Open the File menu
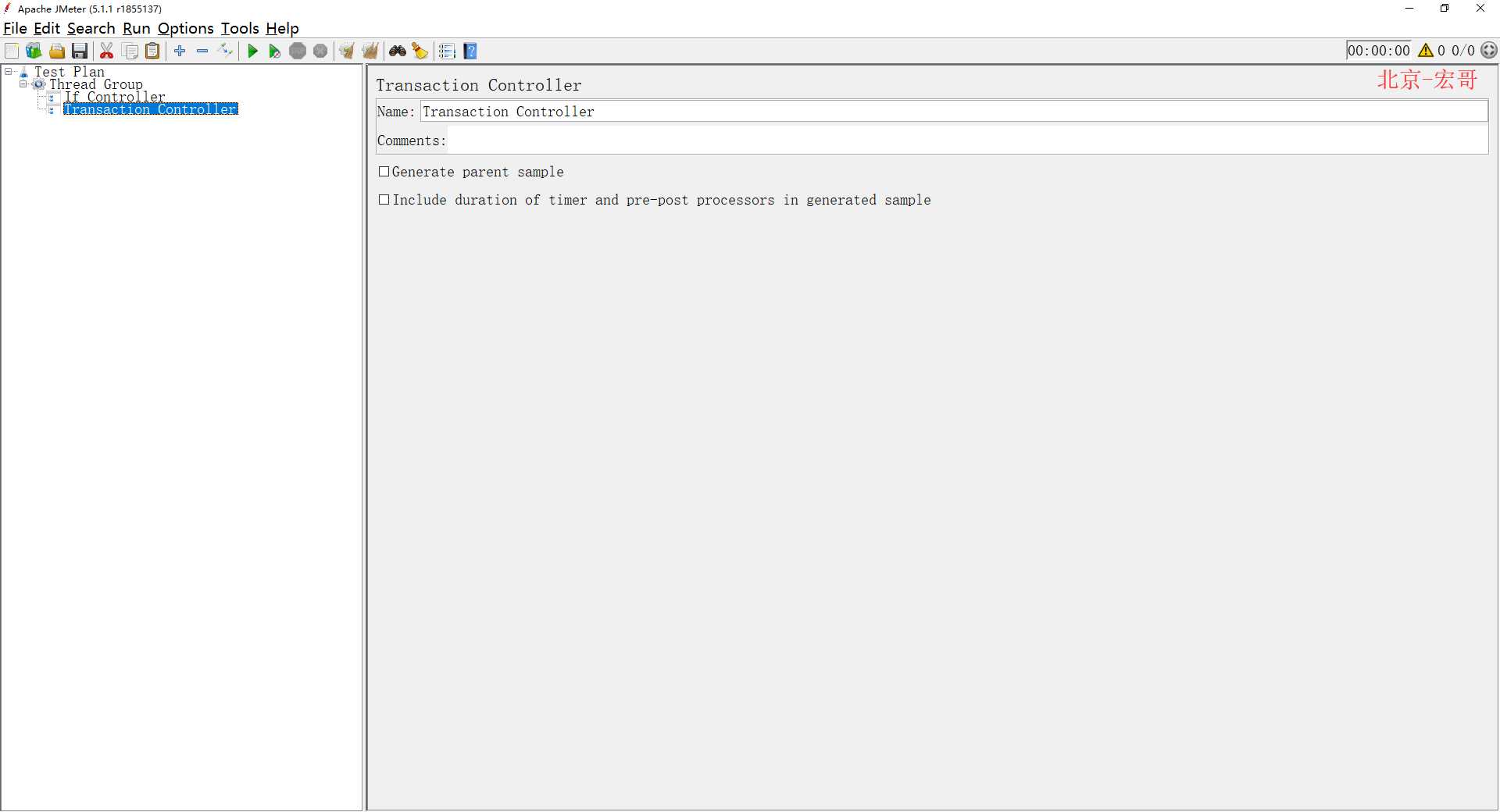Viewport: 1500px width, 812px height. click(15, 28)
